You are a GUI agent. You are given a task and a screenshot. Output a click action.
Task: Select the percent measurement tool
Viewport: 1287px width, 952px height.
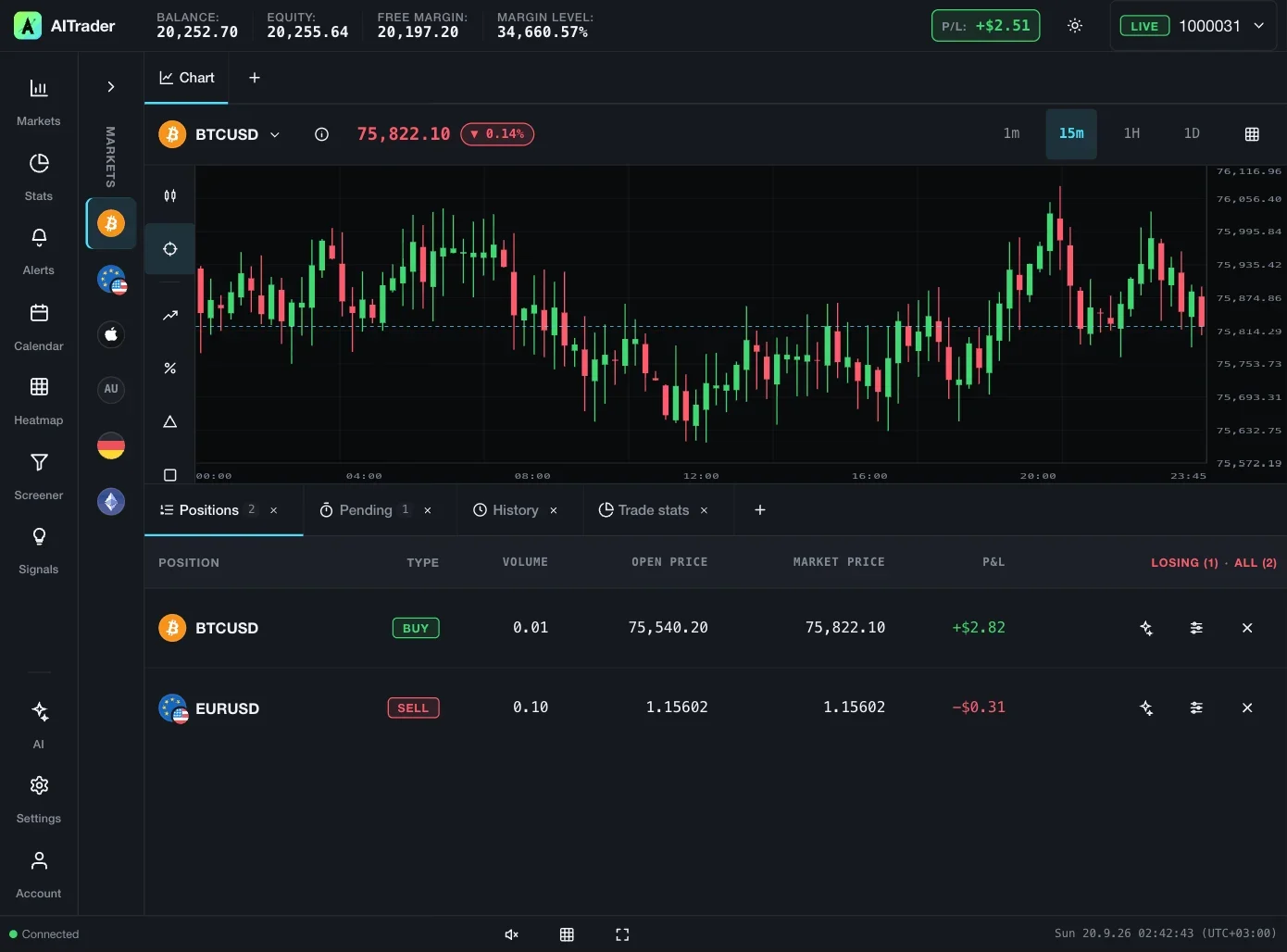[x=170, y=369]
